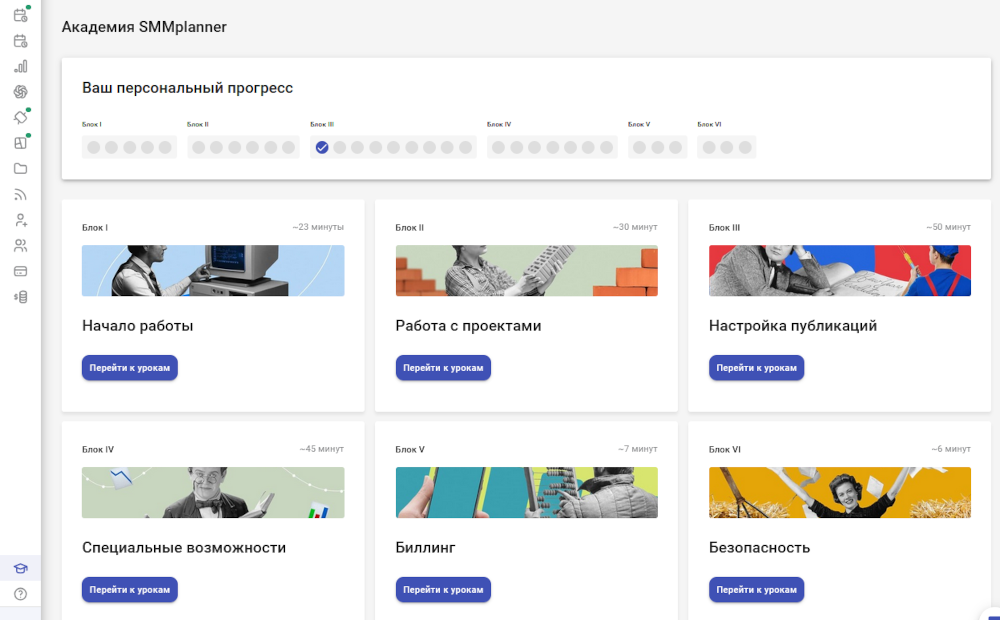The height and width of the screenshot is (620, 1000).
Task: Go to lessons for Работа с проектами
Action: (443, 367)
